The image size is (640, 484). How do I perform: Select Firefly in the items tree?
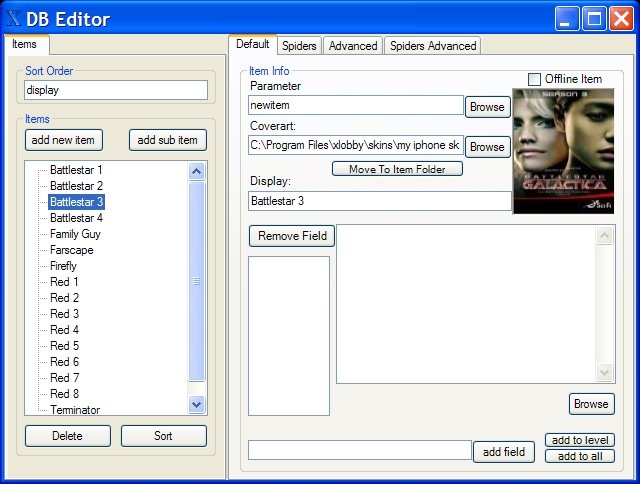(x=63, y=266)
